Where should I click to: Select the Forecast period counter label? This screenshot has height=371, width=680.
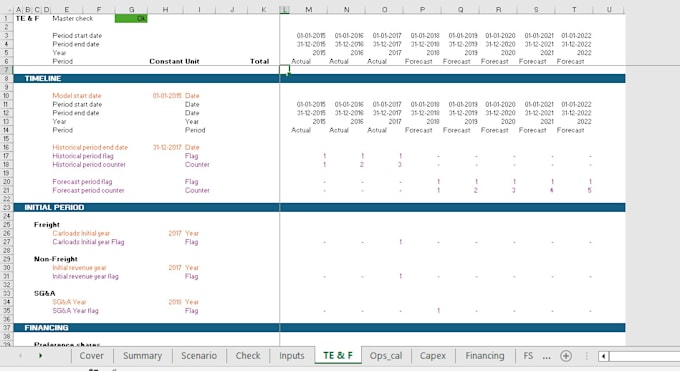pyautogui.click(x=88, y=190)
